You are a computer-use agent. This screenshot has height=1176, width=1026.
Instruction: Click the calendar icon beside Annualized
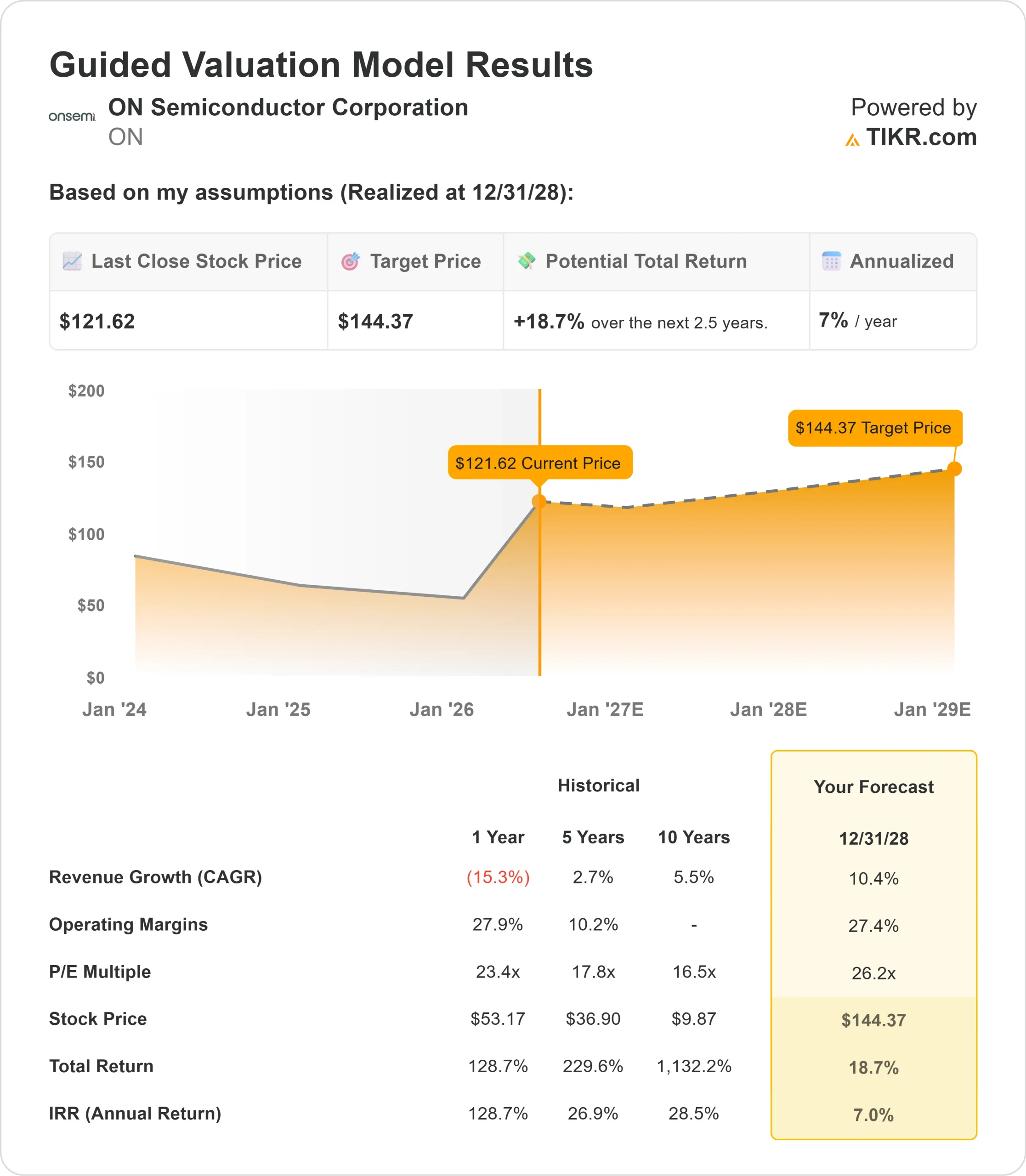point(831,261)
